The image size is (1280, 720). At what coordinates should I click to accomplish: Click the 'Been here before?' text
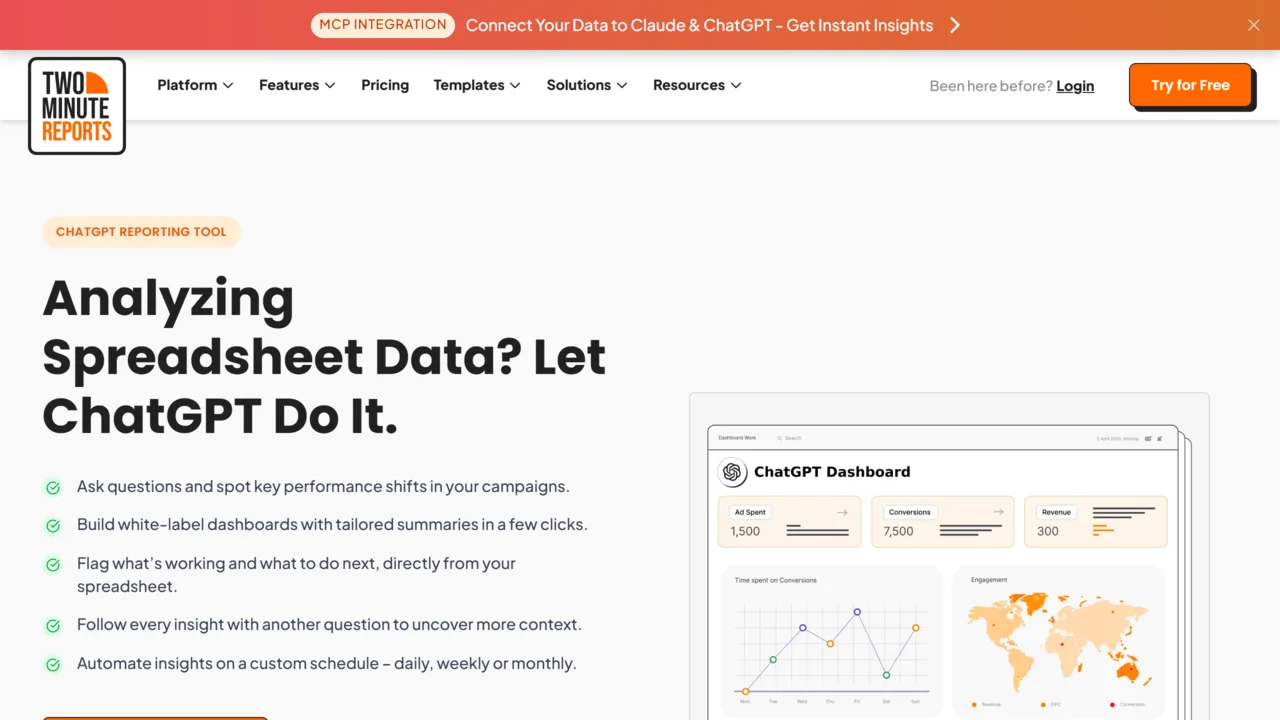point(991,86)
